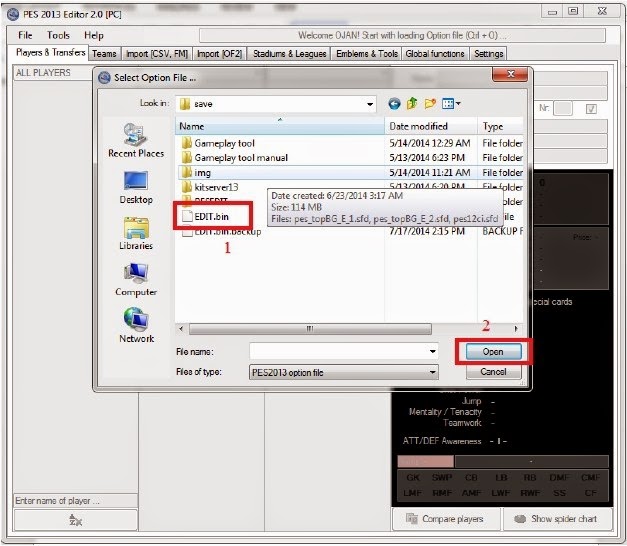Viewport: 627px width, 546px height.
Task: Select Libraries in places sidebar
Action: coord(136,234)
